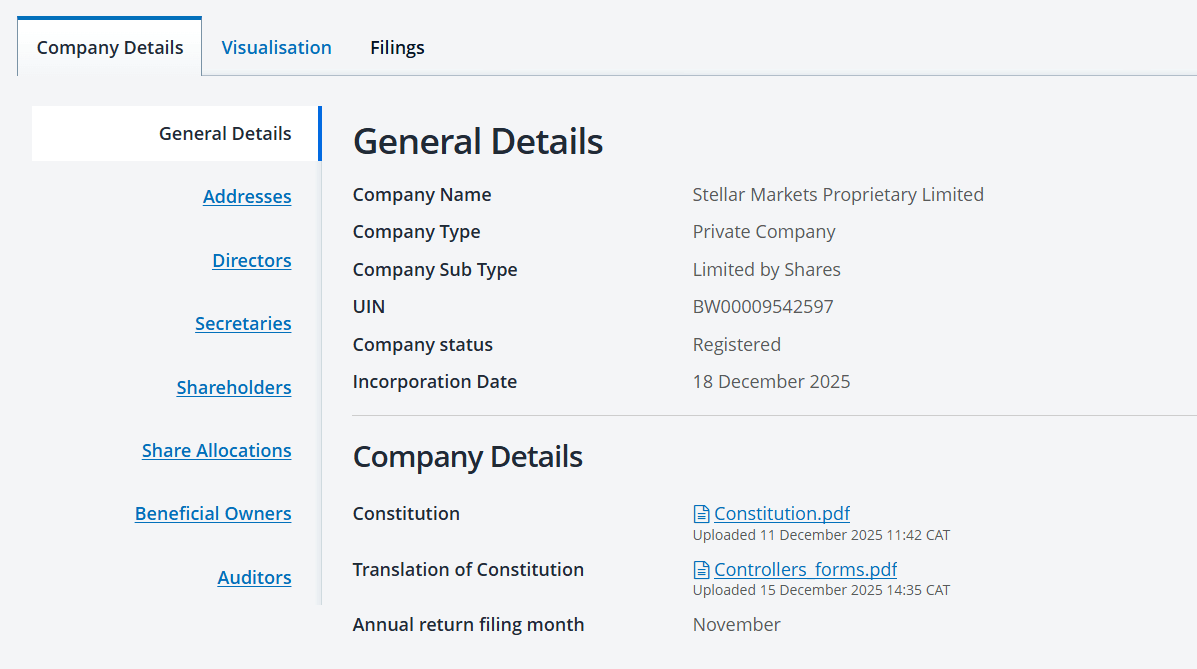Image resolution: width=1197 pixels, height=669 pixels.
Task: Open Controllers_forms.pdf document link
Action: coord(805,570)
